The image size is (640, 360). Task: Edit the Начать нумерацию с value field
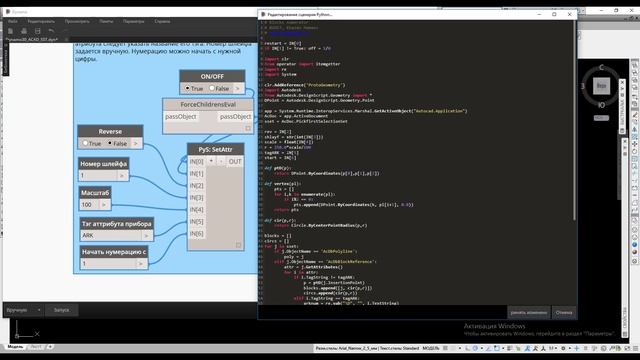(108, 264)
